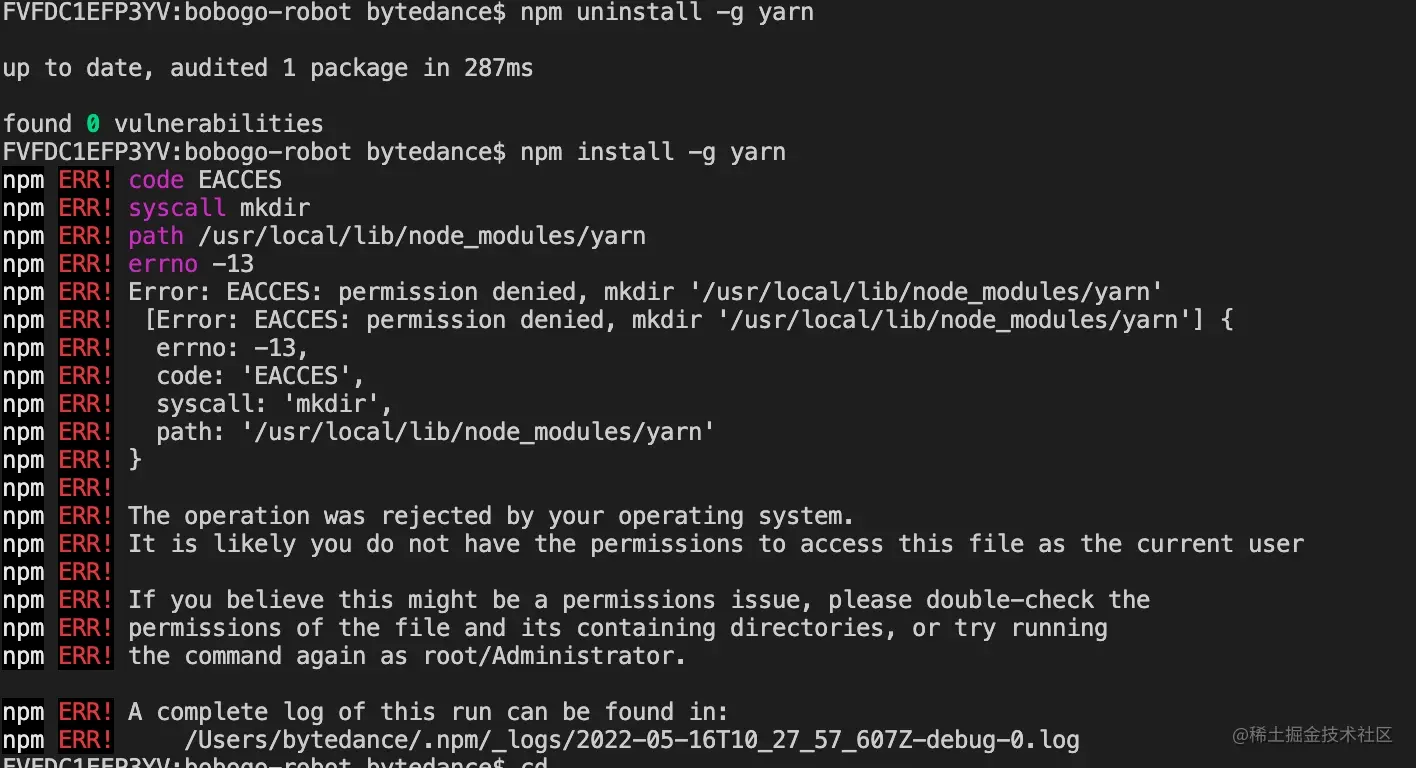Click the "syscall: 'mkdir'," object property
The width and height of the screenshot is (1416, 768).
[274, 404]
